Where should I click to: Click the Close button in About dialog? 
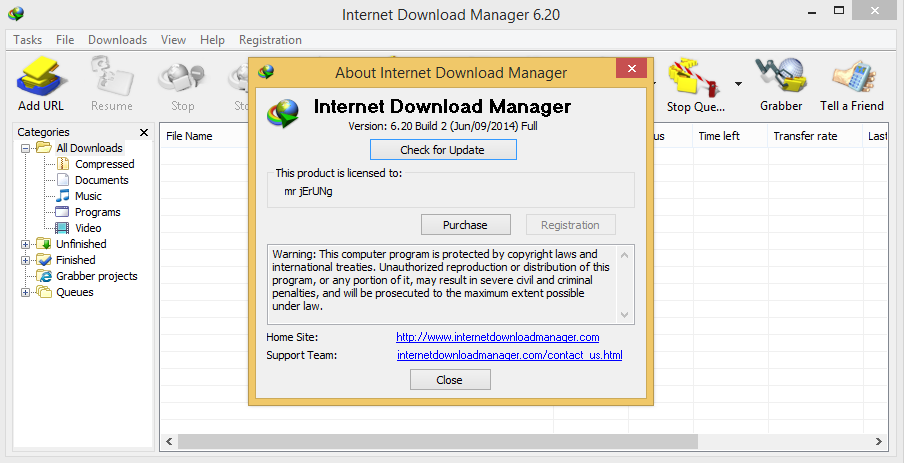(450, 380)
